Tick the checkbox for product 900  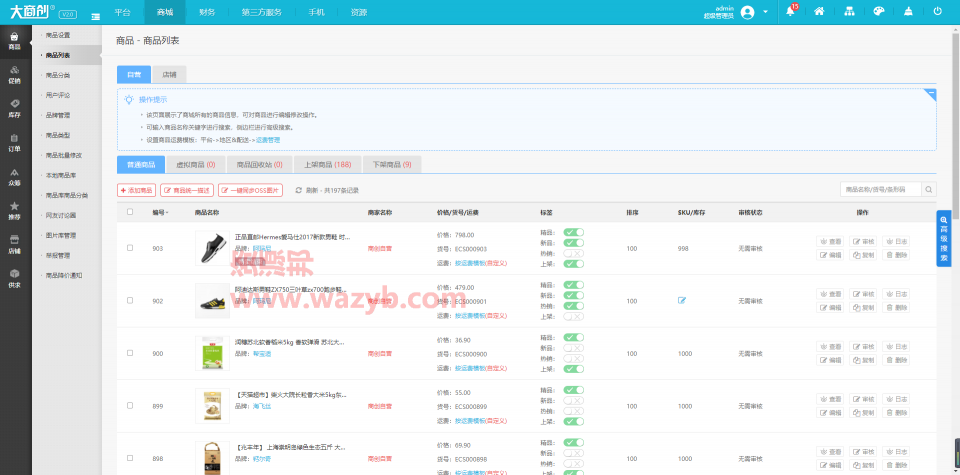tap(130, 353)
